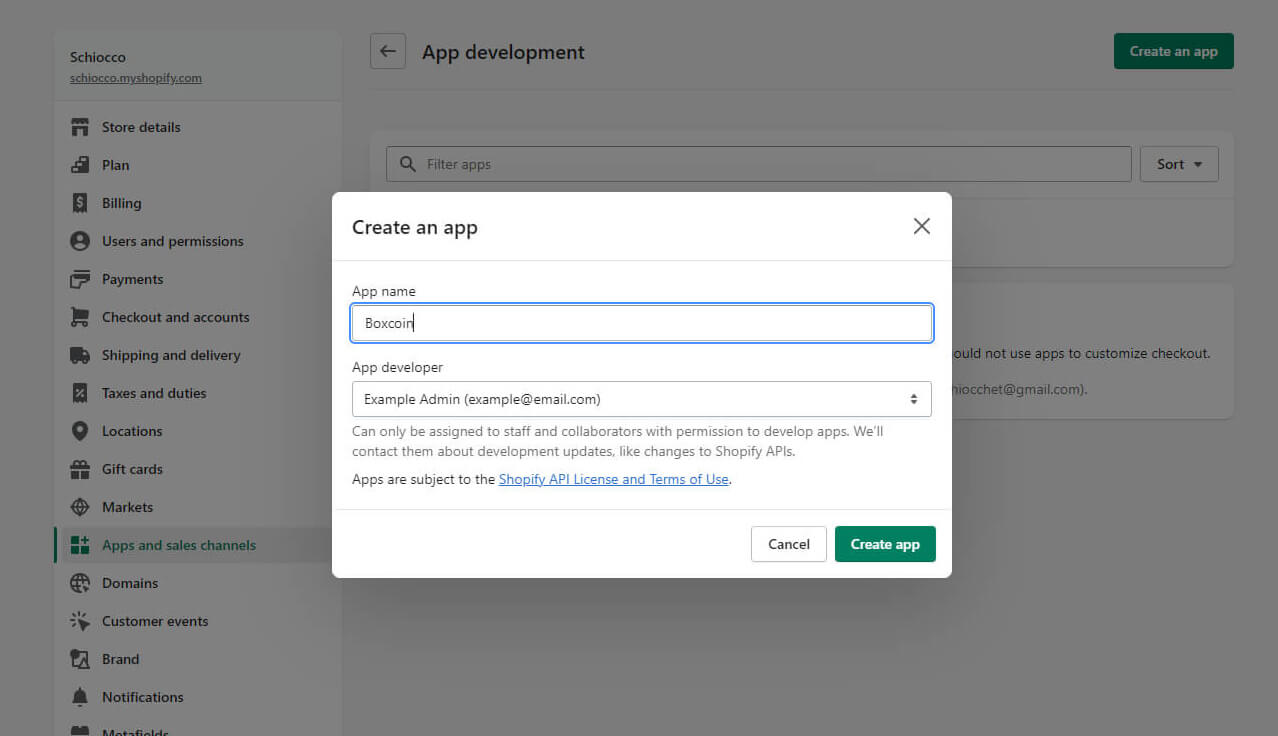The height and width of the screenshot is (736, 1278).
Task: Click the Shipping and delivery truck icon
Action: pyautogui.click(x=80, y=355)
